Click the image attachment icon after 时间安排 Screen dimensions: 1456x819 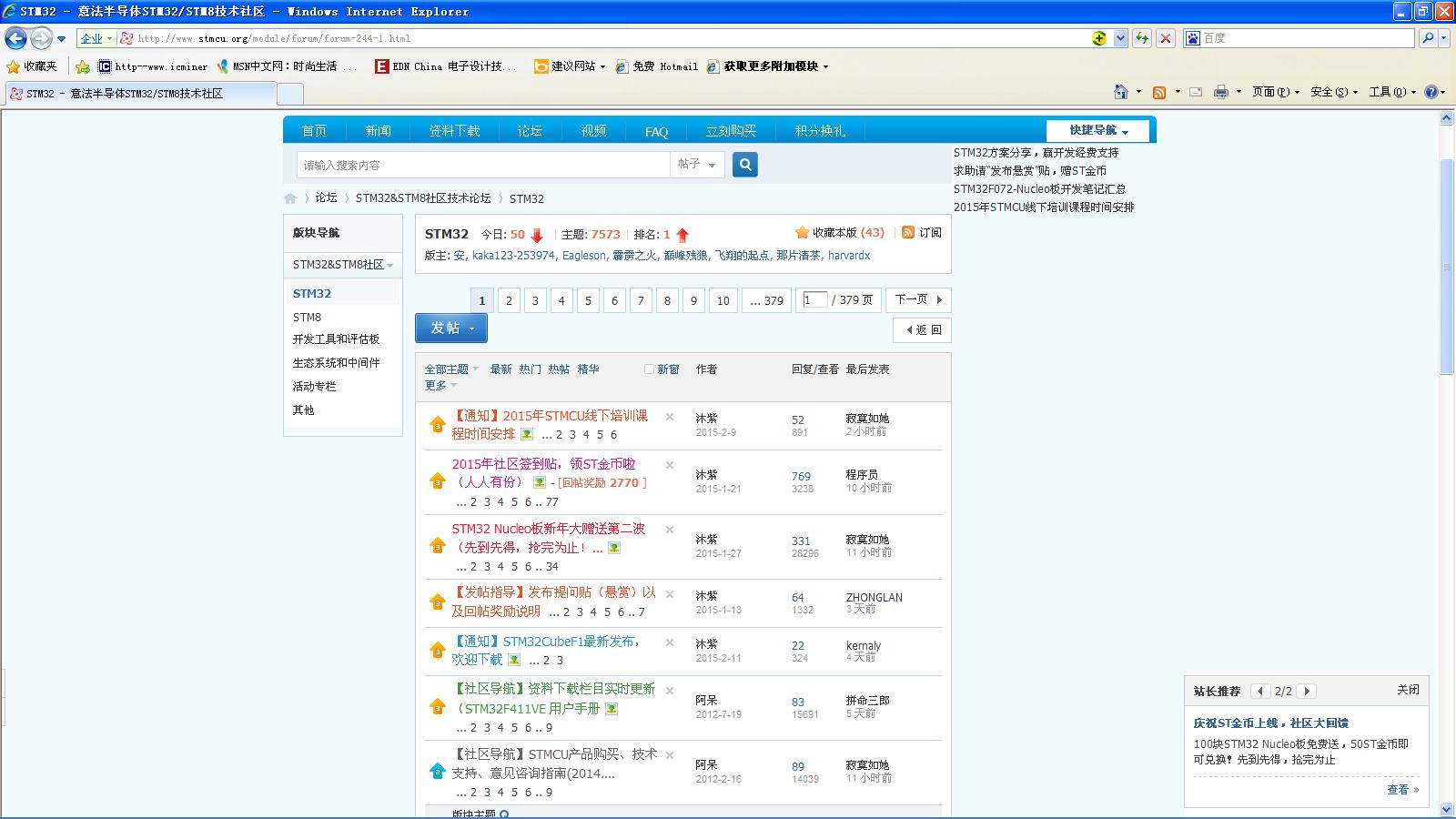click(527, 434)
